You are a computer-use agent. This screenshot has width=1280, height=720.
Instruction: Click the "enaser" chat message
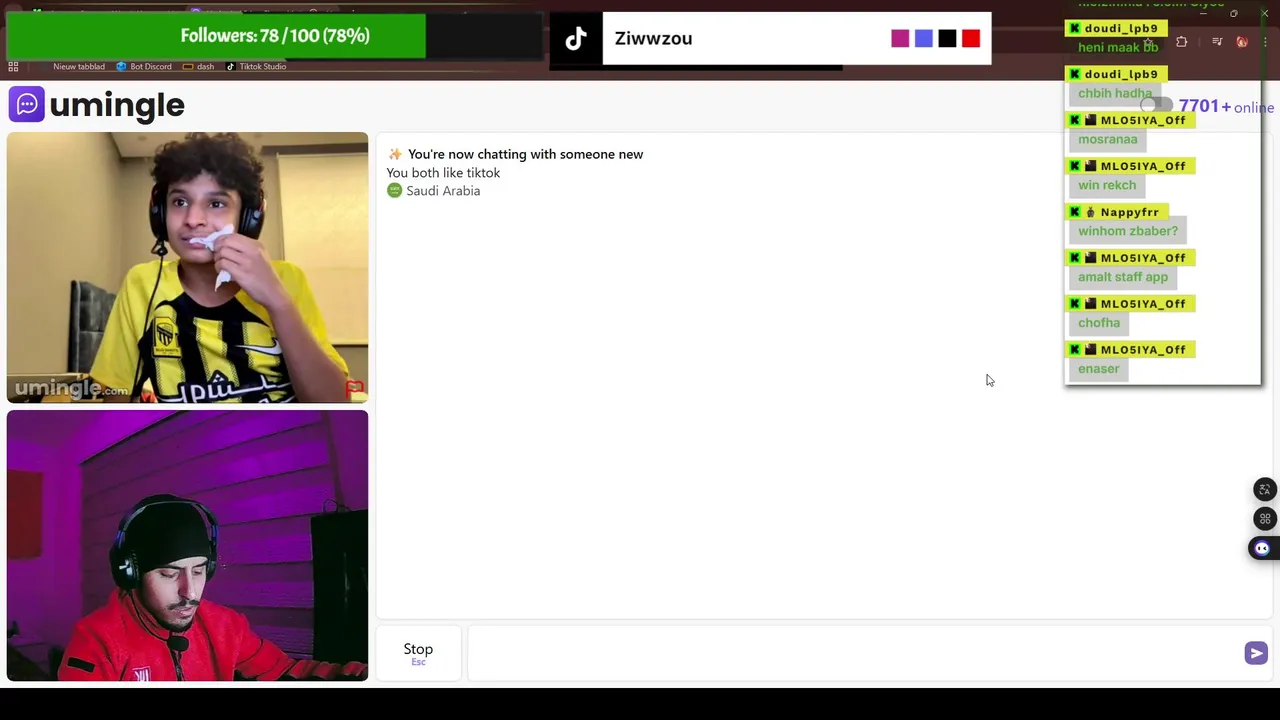[1098, 369]
